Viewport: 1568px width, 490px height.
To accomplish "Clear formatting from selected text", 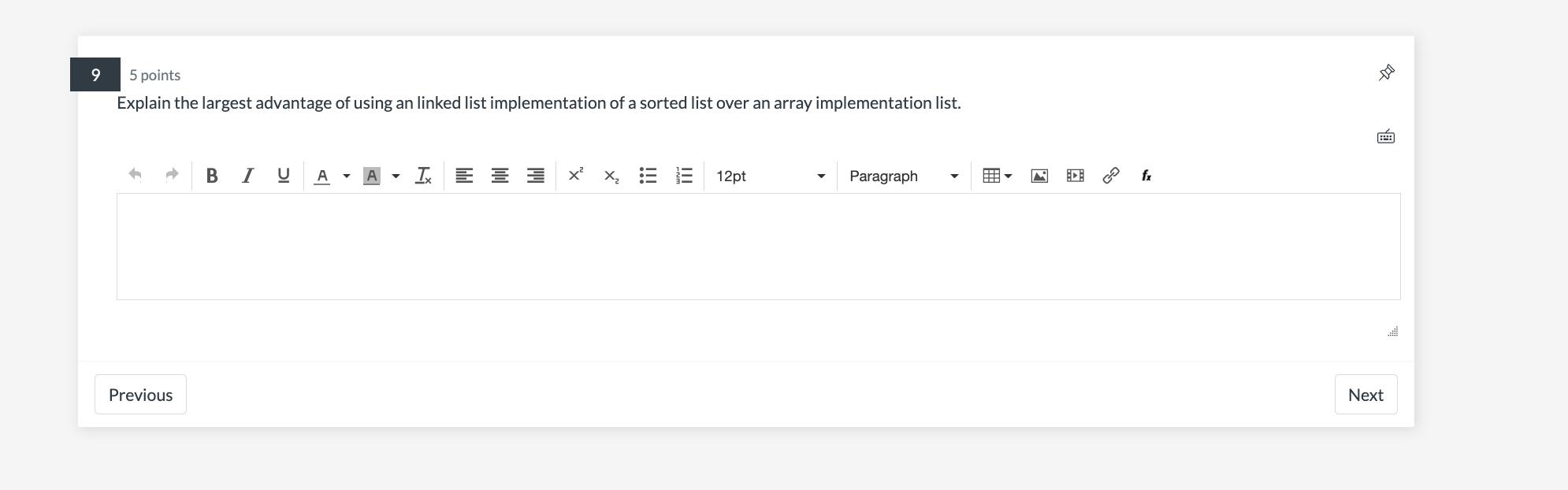I will 423,176.
